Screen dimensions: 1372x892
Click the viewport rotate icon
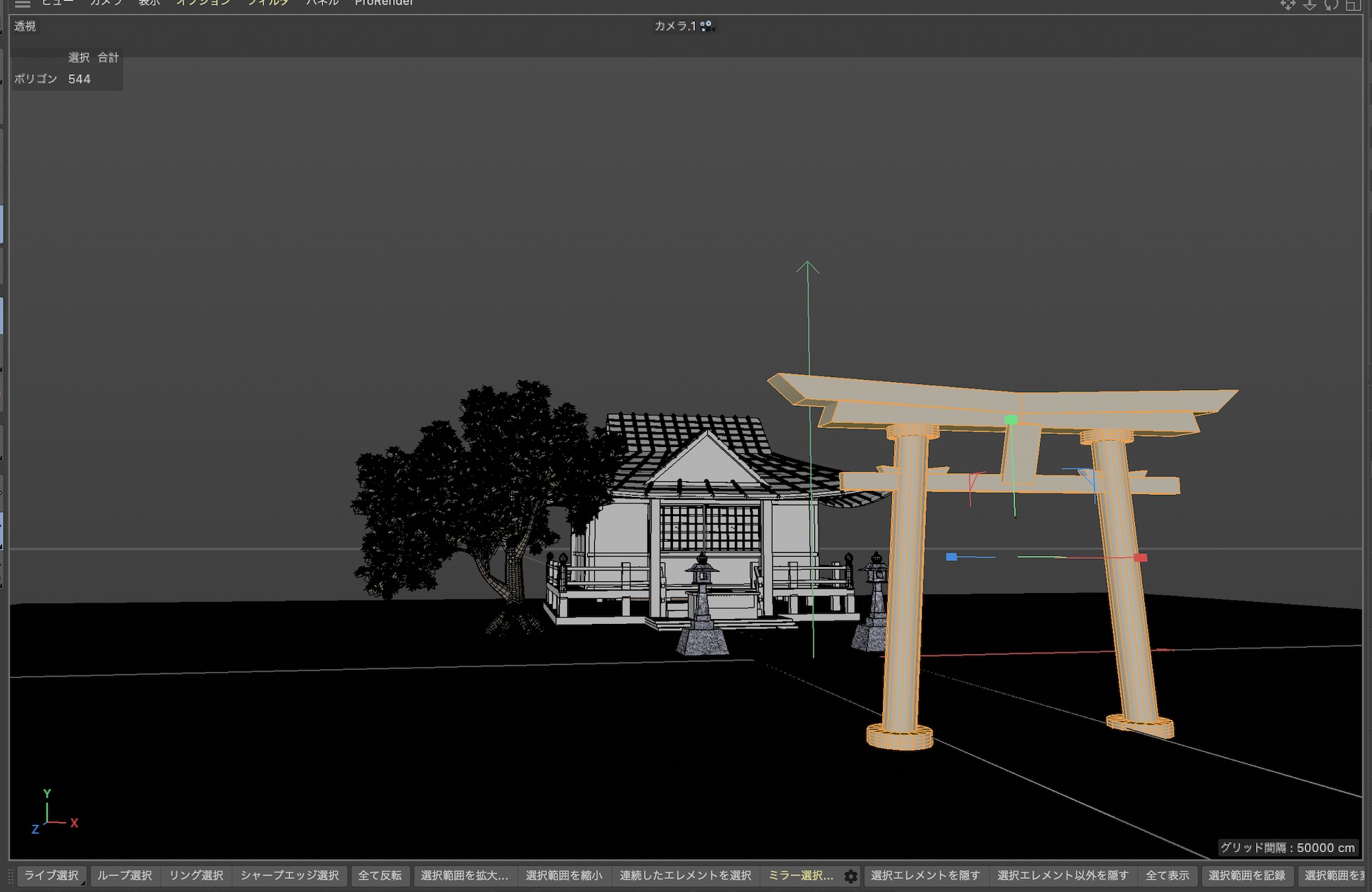click(1331, 5)
